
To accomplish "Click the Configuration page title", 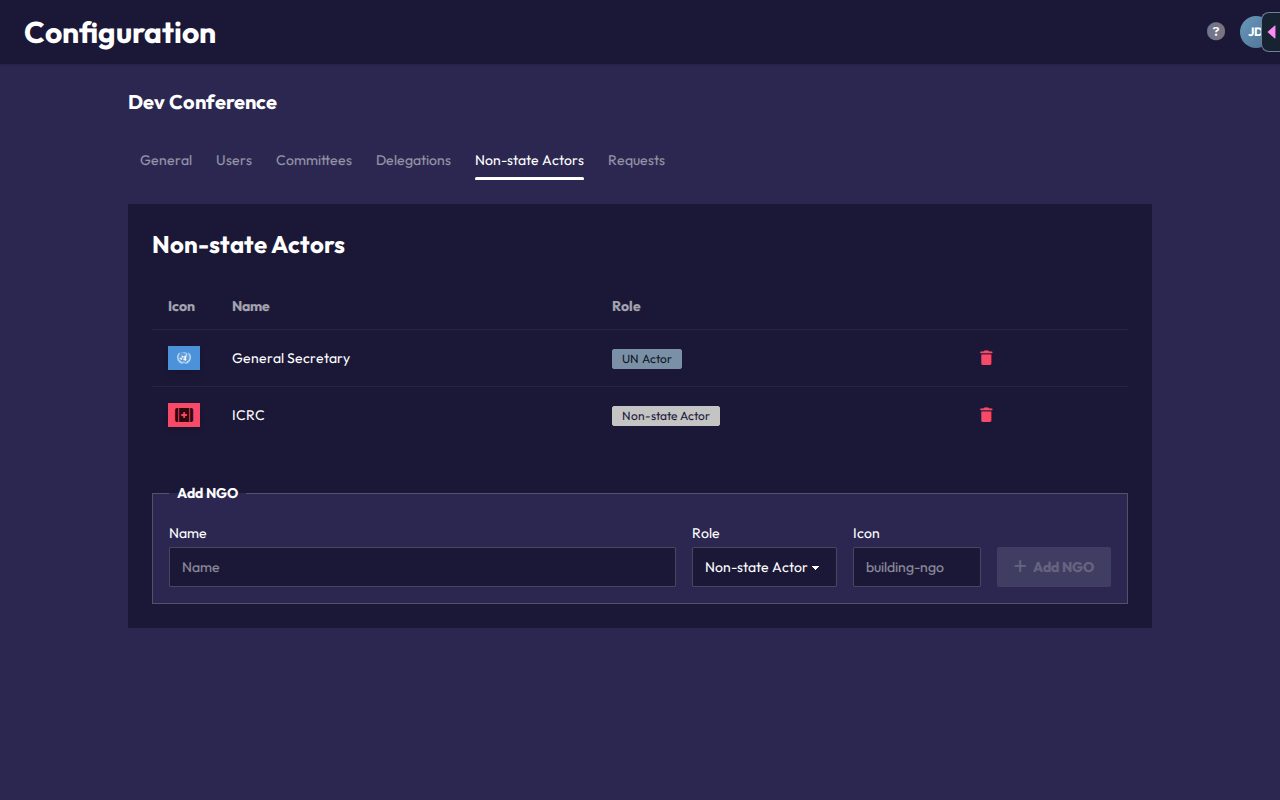I will pos(120,33).
